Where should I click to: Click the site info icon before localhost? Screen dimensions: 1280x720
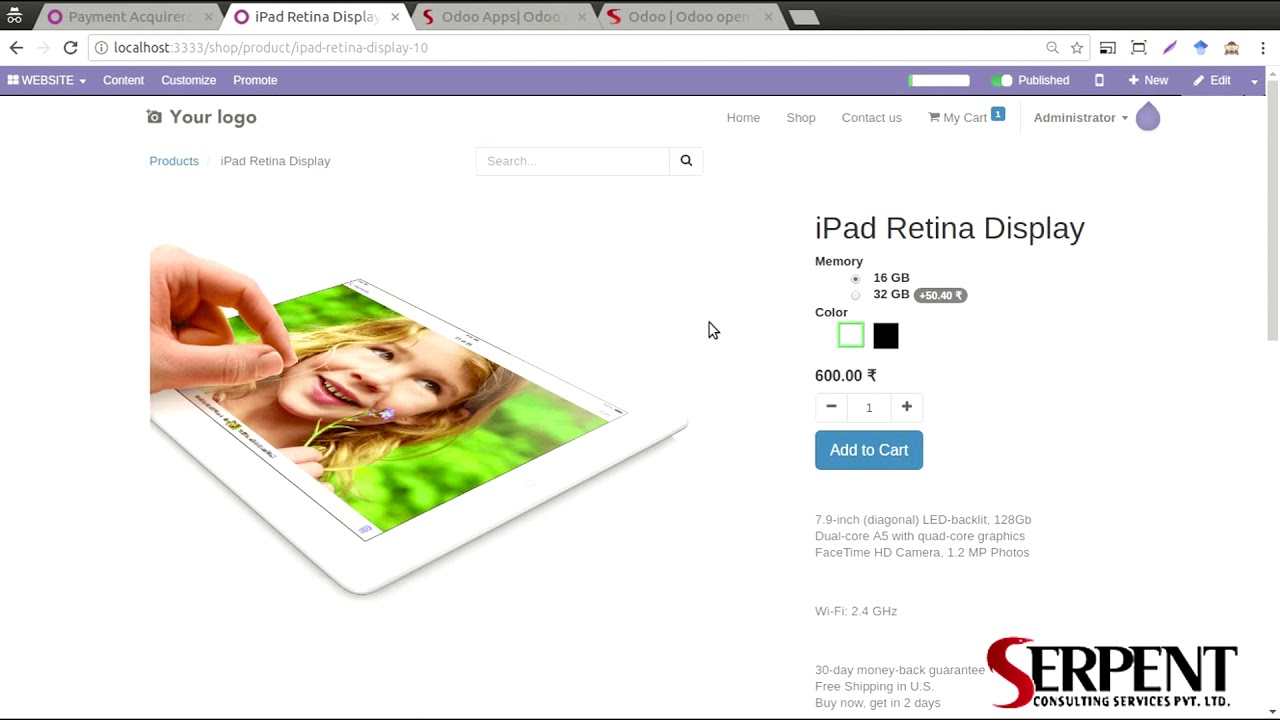click(101, 47)
